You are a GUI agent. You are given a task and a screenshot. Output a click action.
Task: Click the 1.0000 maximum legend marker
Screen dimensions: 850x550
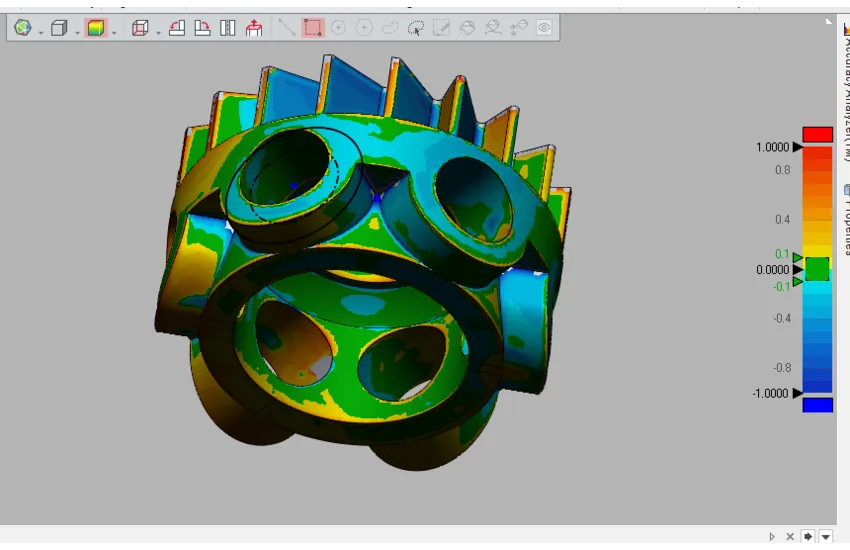tap(797, 147)
